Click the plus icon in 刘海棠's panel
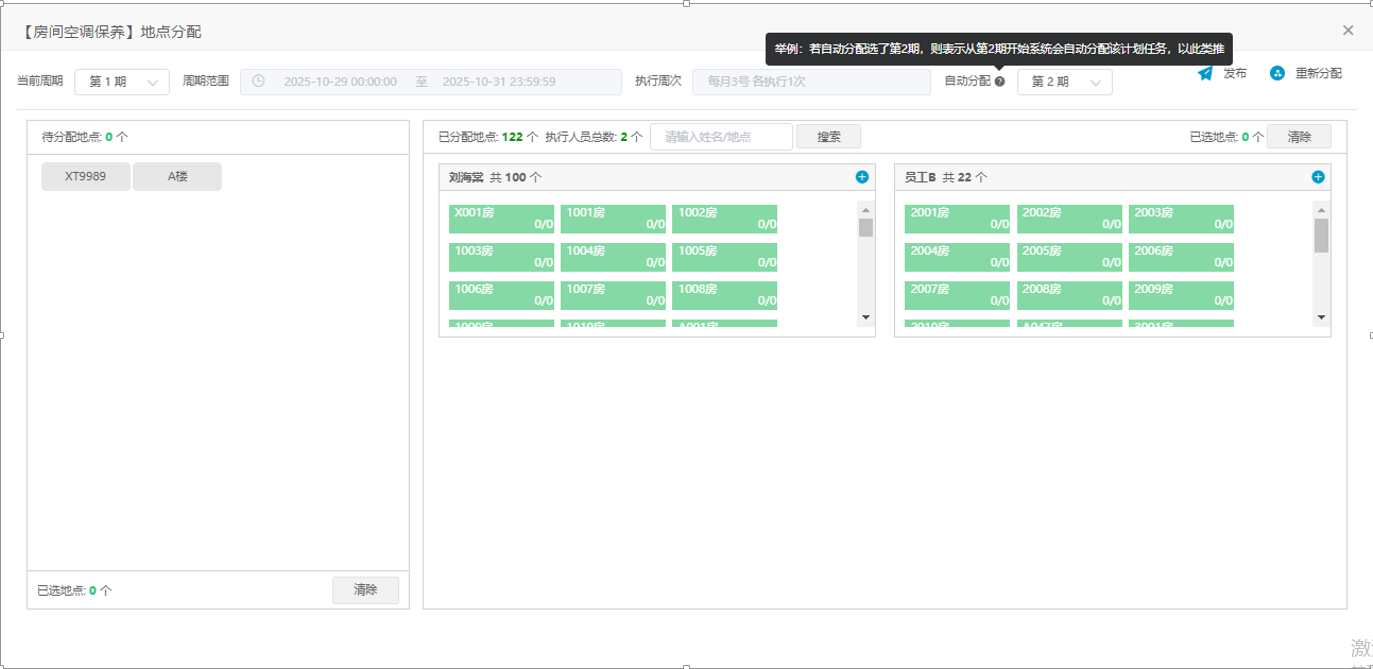Screen dimensions: 1373x669 [x=862, y=177]
